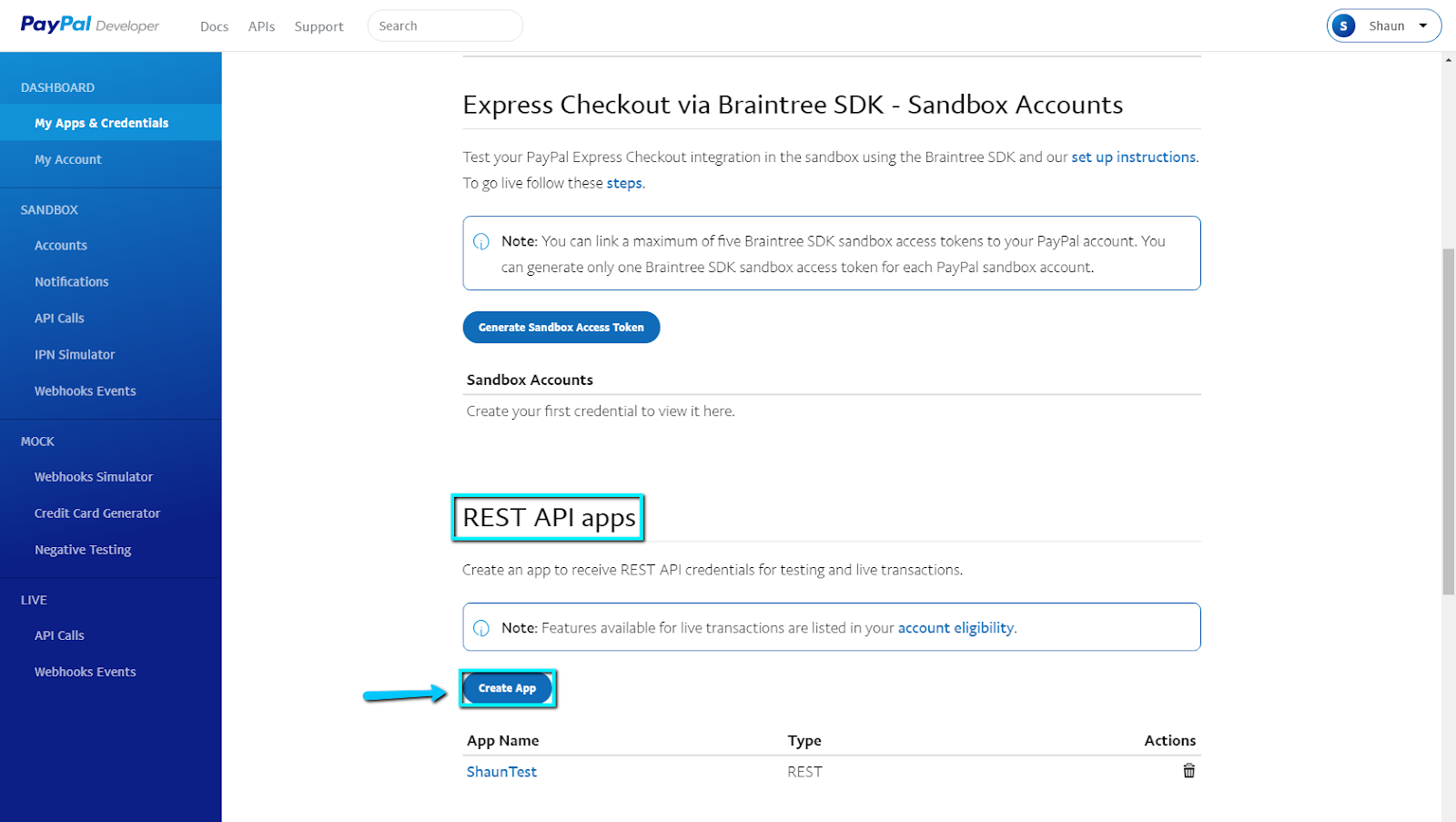The width and height of the screenshot is (1456, 822).
Task: Click the REST type cell for ShaunTest
Action: [804, 772]
